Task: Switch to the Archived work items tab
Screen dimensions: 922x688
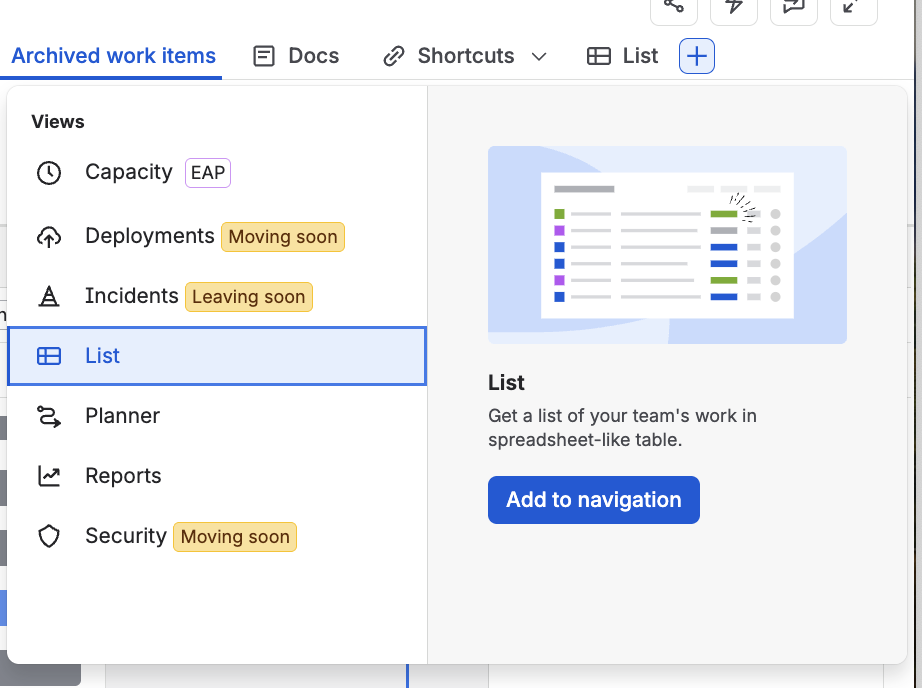Action: pyautogui.click(x=113, y=56)
